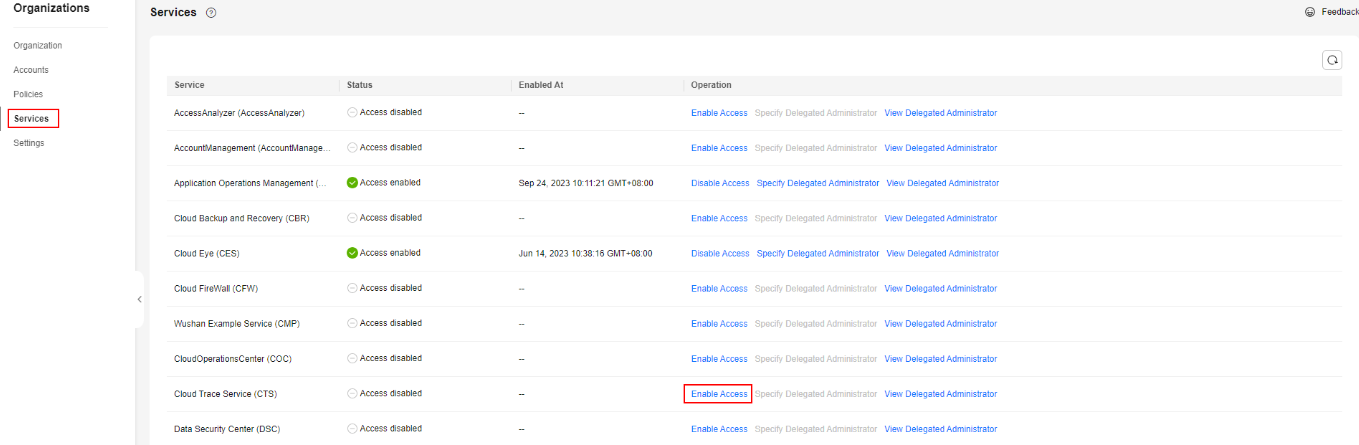Click the green status icon for Application Operations Management

click(x=352, y=183)
